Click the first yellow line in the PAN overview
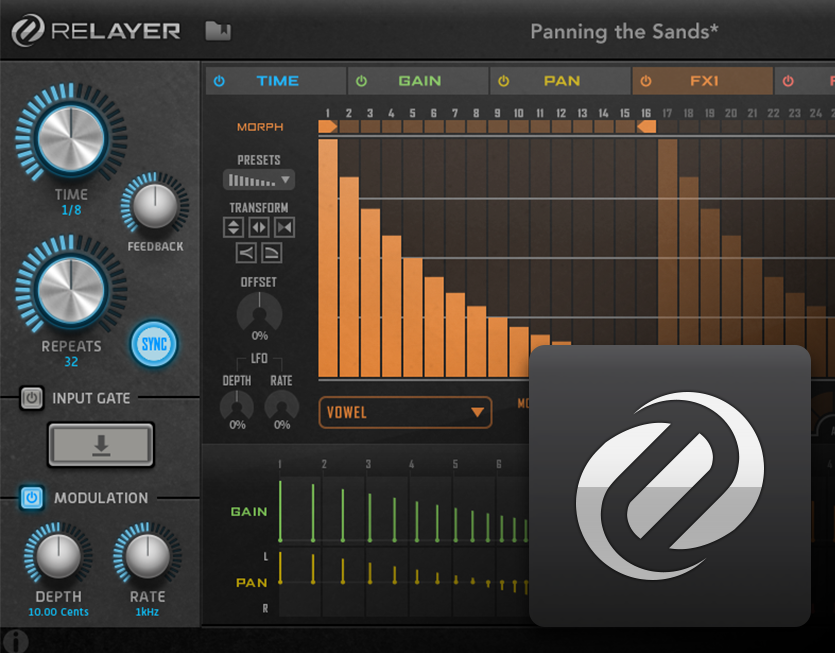The width and height of the screenshot is (835, 653). pyautogui.click(x=280, y=568)
